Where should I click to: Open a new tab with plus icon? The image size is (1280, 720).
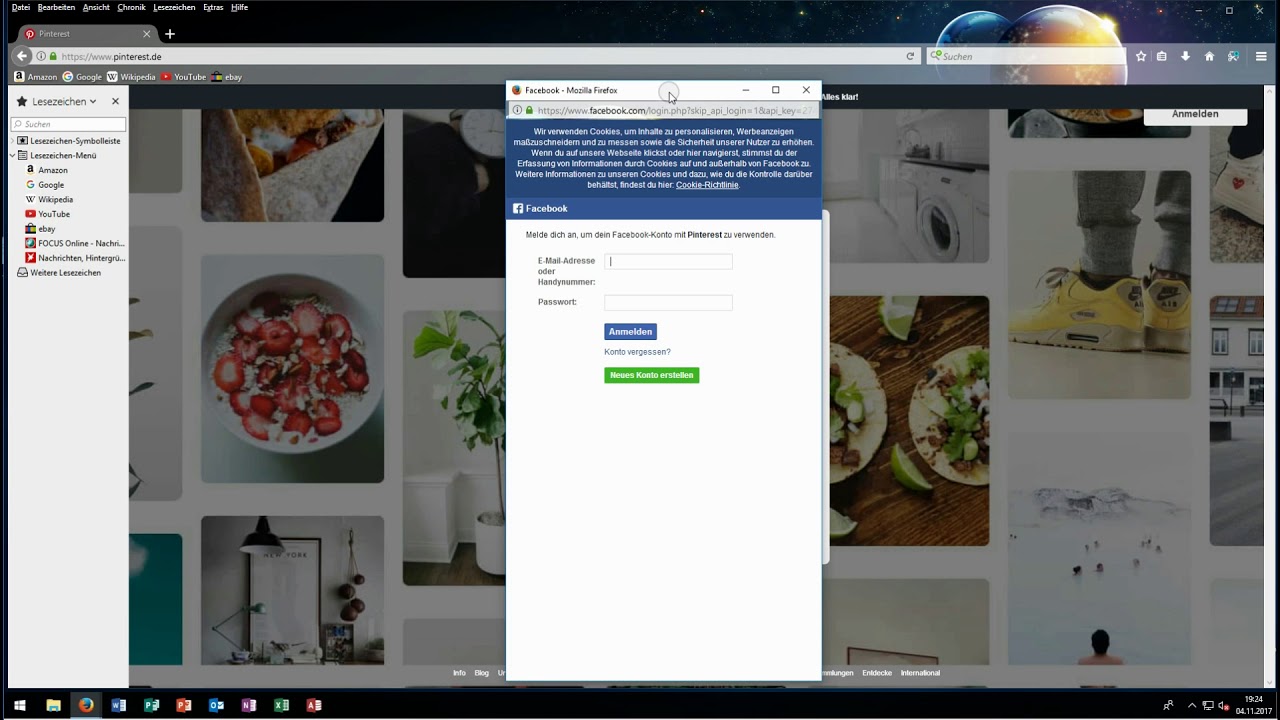coord(169,34)
